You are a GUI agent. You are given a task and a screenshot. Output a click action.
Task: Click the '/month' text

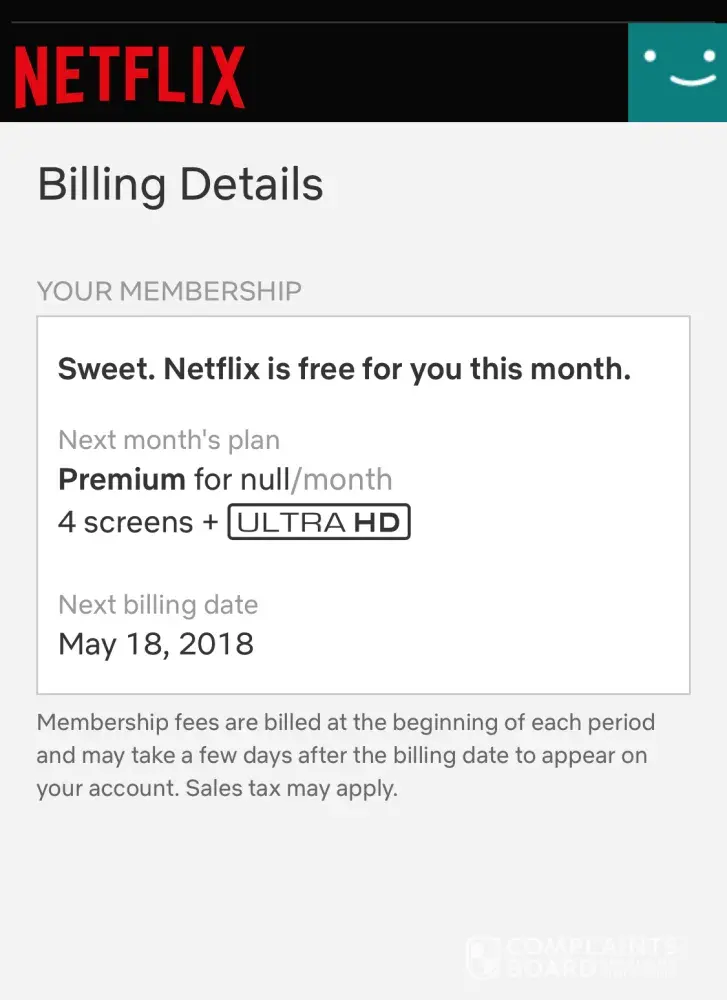pyautogui.click(x=342, y=479)
